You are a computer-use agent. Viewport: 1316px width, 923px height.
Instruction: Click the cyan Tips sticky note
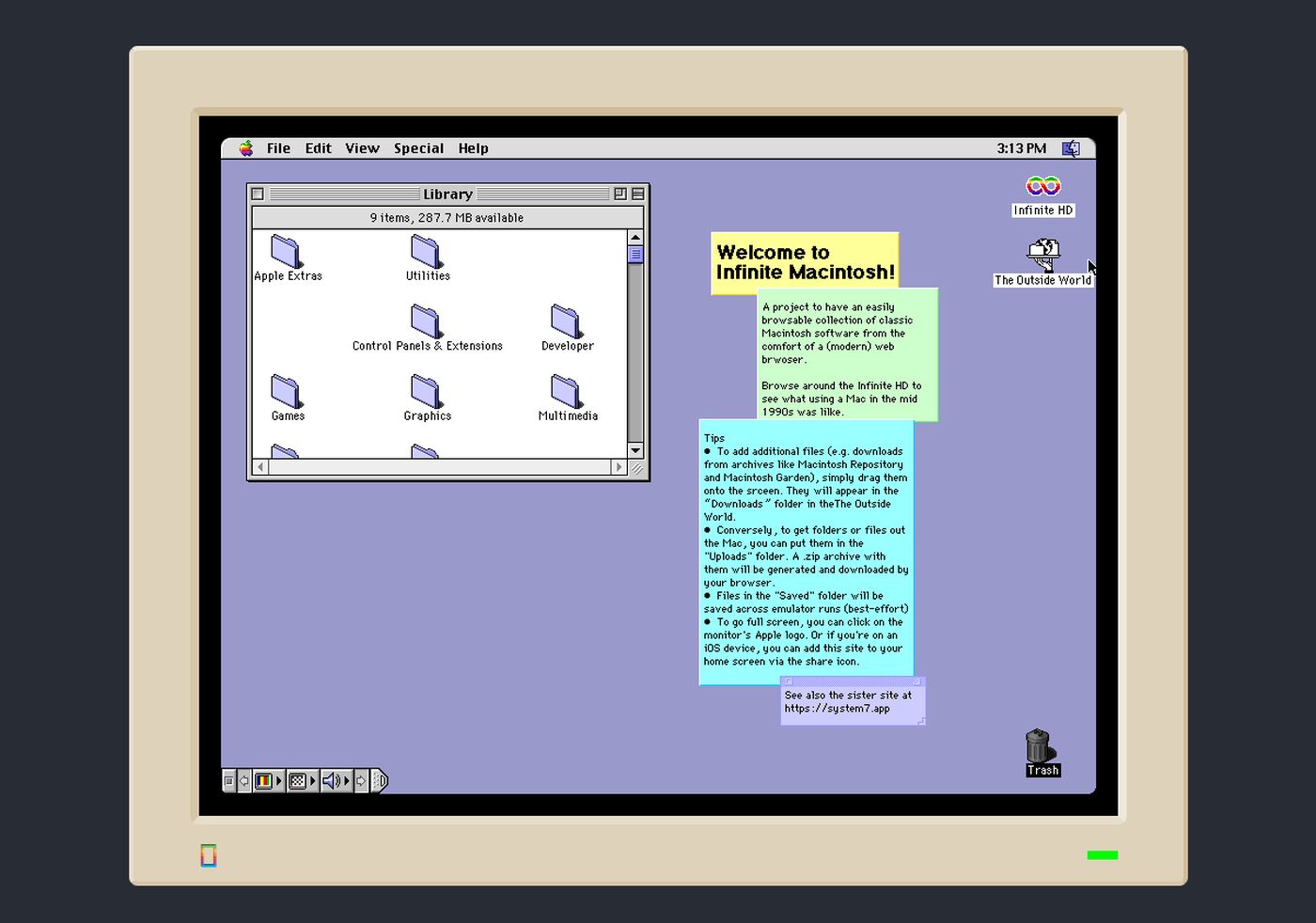pos(807,552)
